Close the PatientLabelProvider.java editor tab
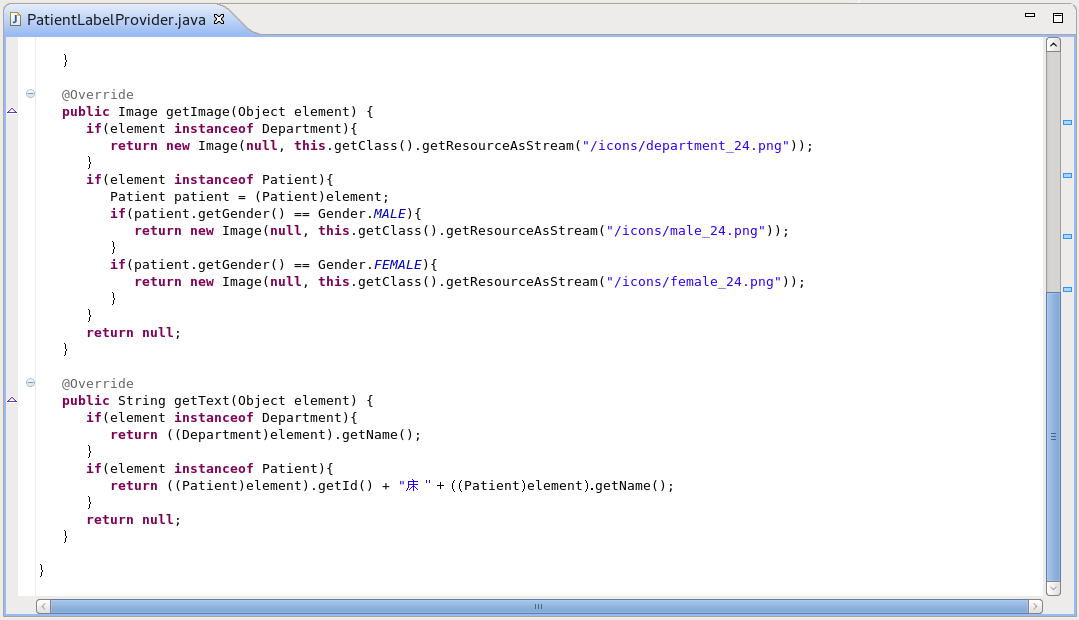 (x=219, y=19)
